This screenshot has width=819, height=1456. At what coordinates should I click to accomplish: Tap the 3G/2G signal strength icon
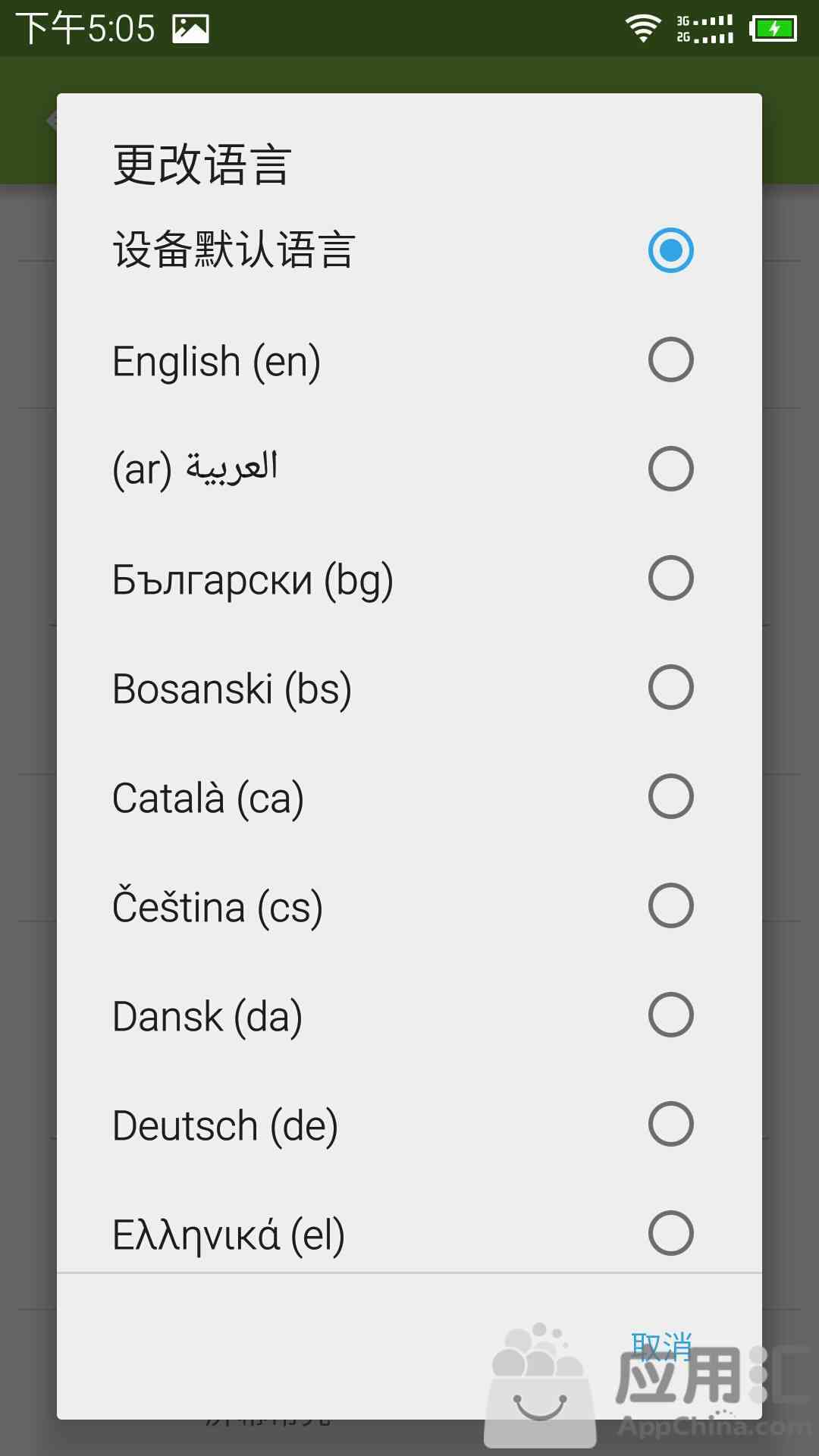click(704, 29)
